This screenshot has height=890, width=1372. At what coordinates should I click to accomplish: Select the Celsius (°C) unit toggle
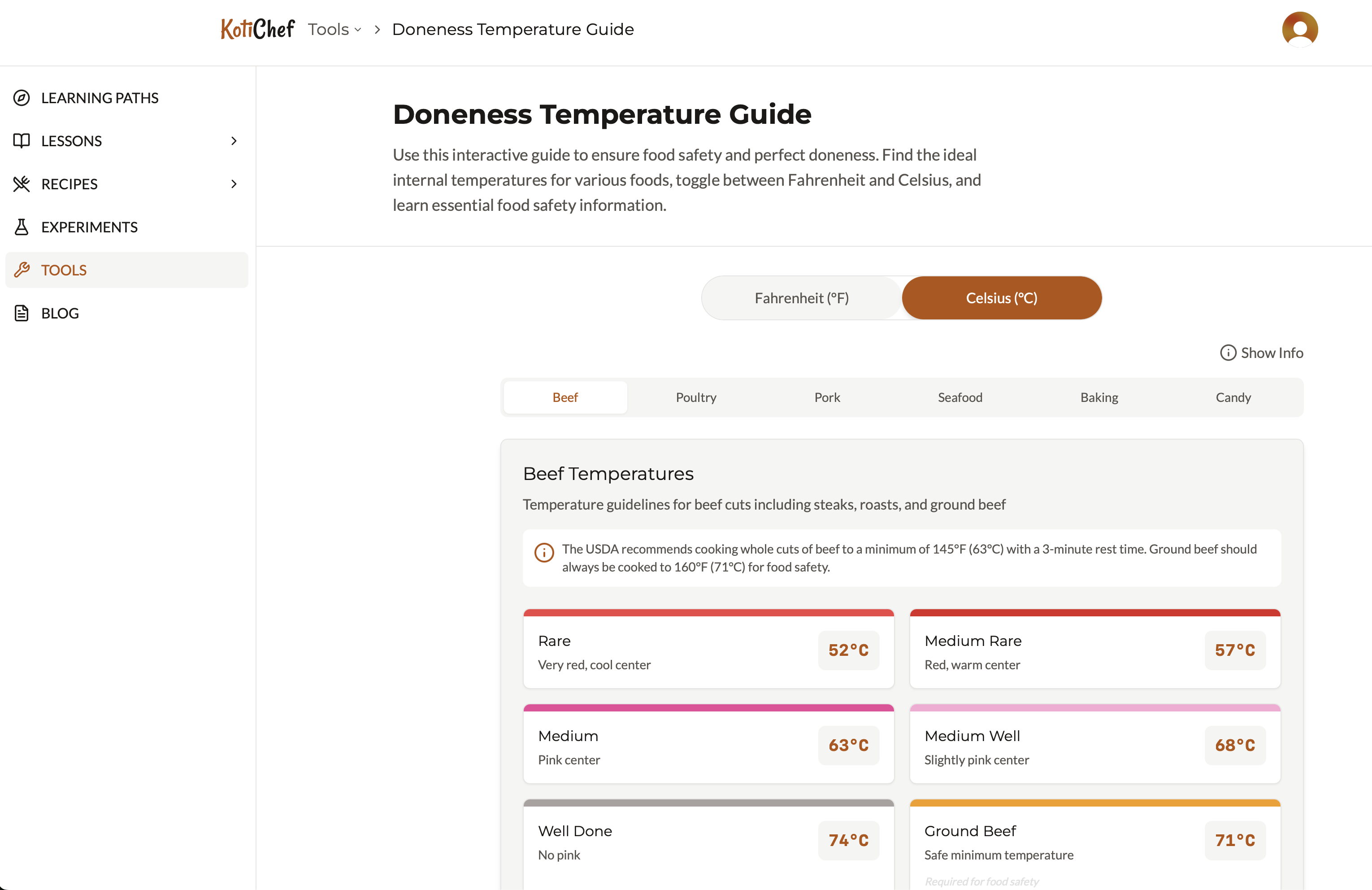(1001, 297)
